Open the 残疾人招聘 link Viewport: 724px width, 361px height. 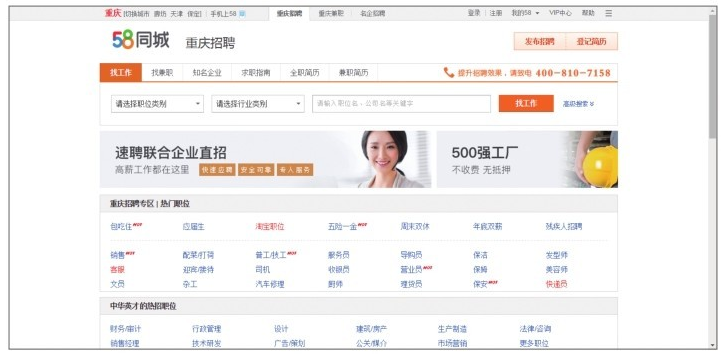(564, 227)
